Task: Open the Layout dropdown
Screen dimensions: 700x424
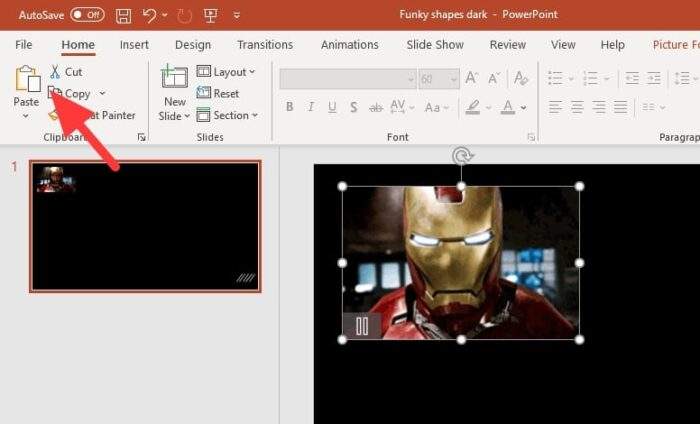Action: (x=226, y=72)
